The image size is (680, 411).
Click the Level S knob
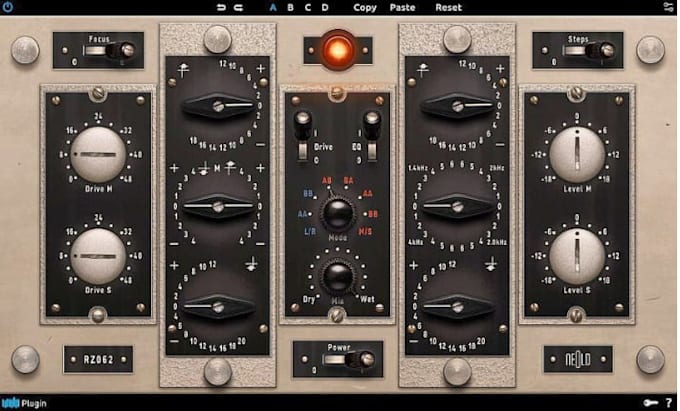click(577, 256)
